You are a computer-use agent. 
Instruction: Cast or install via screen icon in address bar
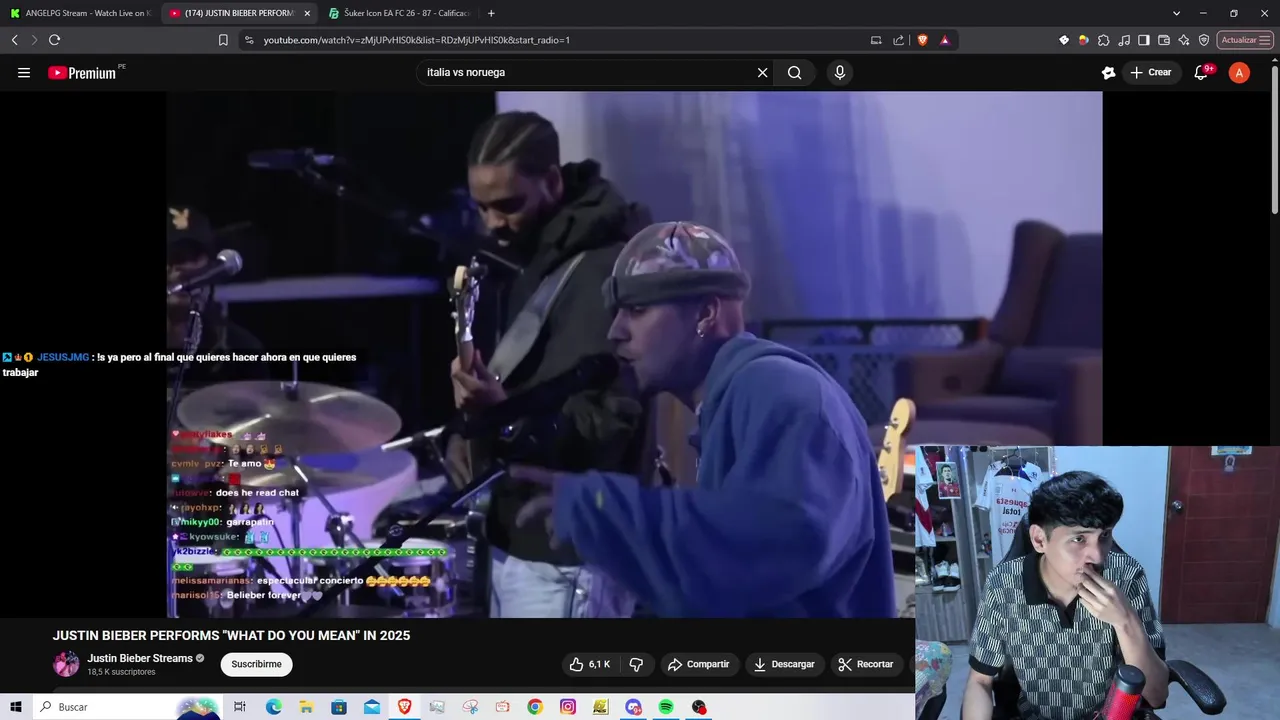tap(876, 40)
